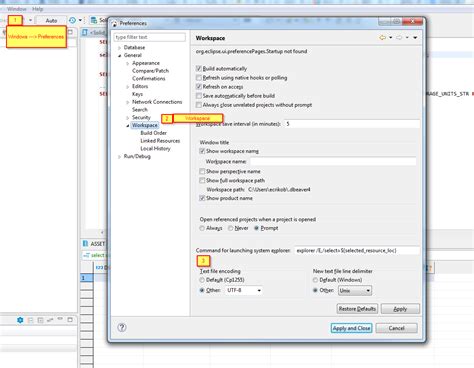This screenshot has width=474, height=368.
Task: Expand the Run/Debug tree node
Action: click(119, 157)
